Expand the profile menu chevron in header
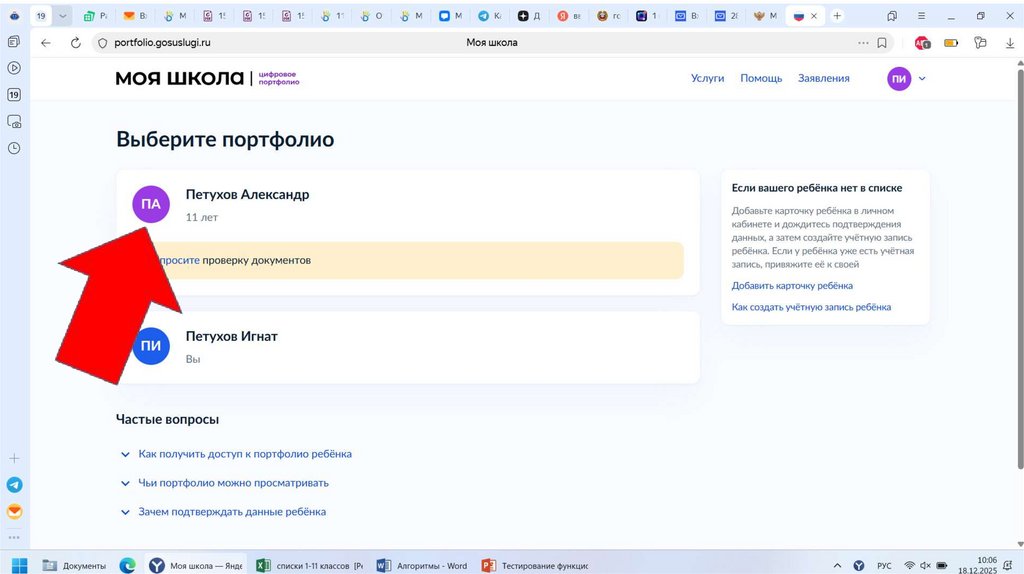 (922, 78)
